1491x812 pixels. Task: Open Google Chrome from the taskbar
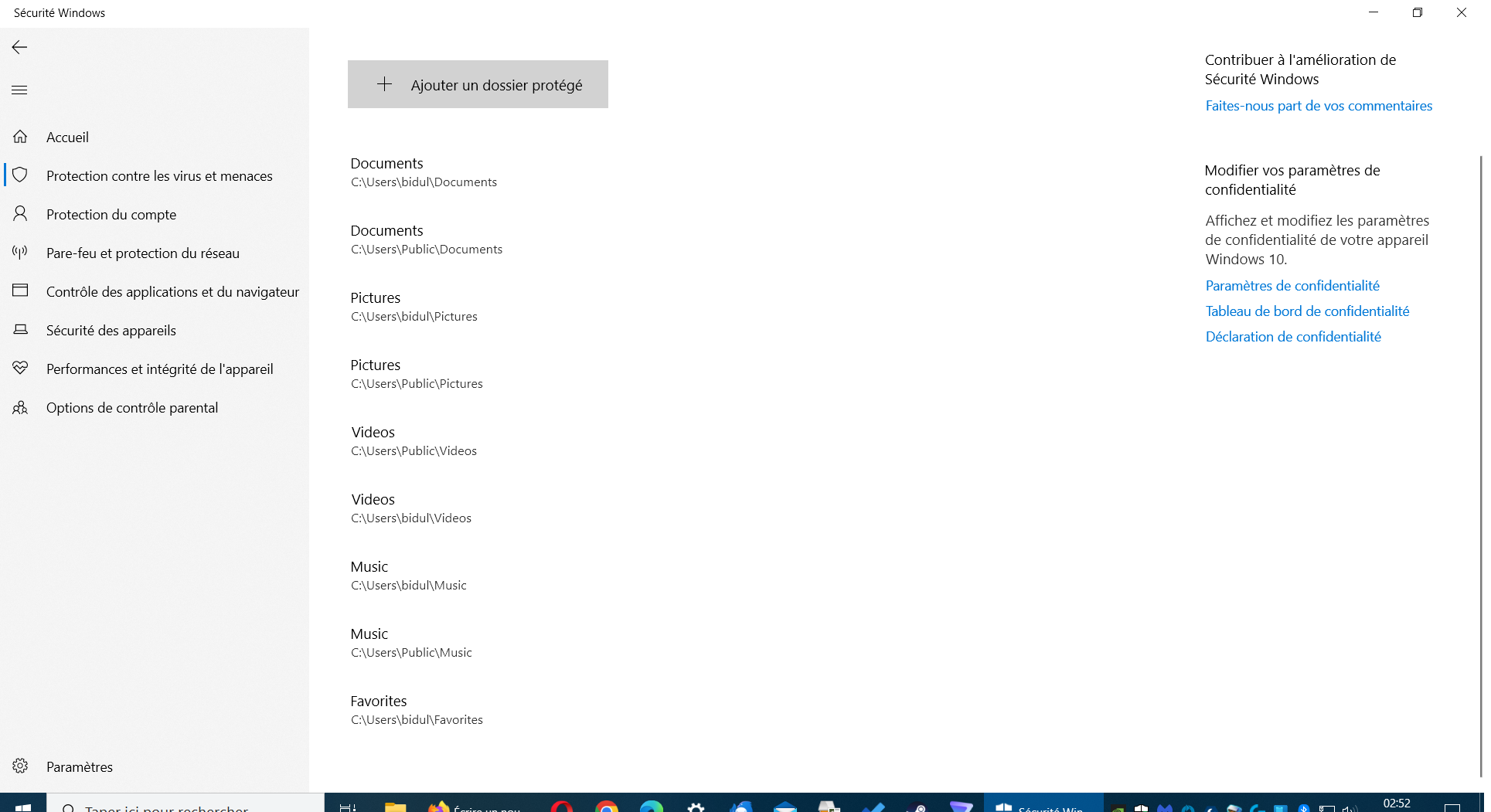(607, 806)
